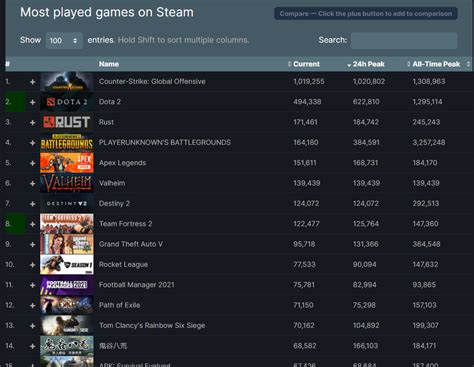Open the 鬼谷八荒 game thumbnail
474x367 pixels.
coord(67,346)
